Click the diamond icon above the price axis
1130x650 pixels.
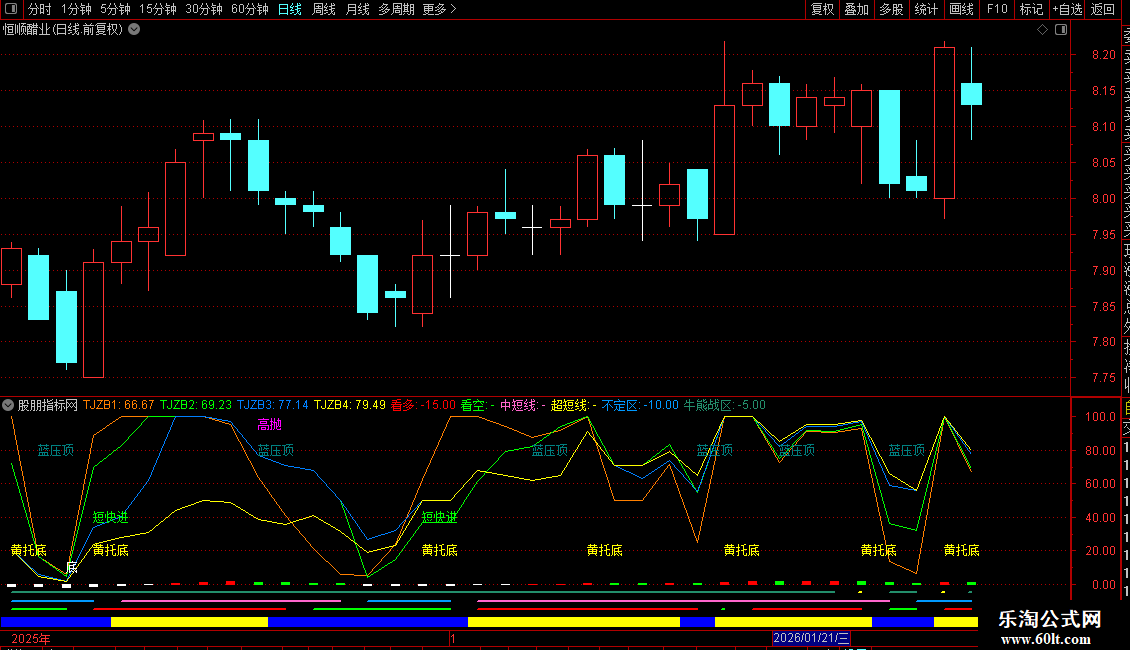[1042, 30]
